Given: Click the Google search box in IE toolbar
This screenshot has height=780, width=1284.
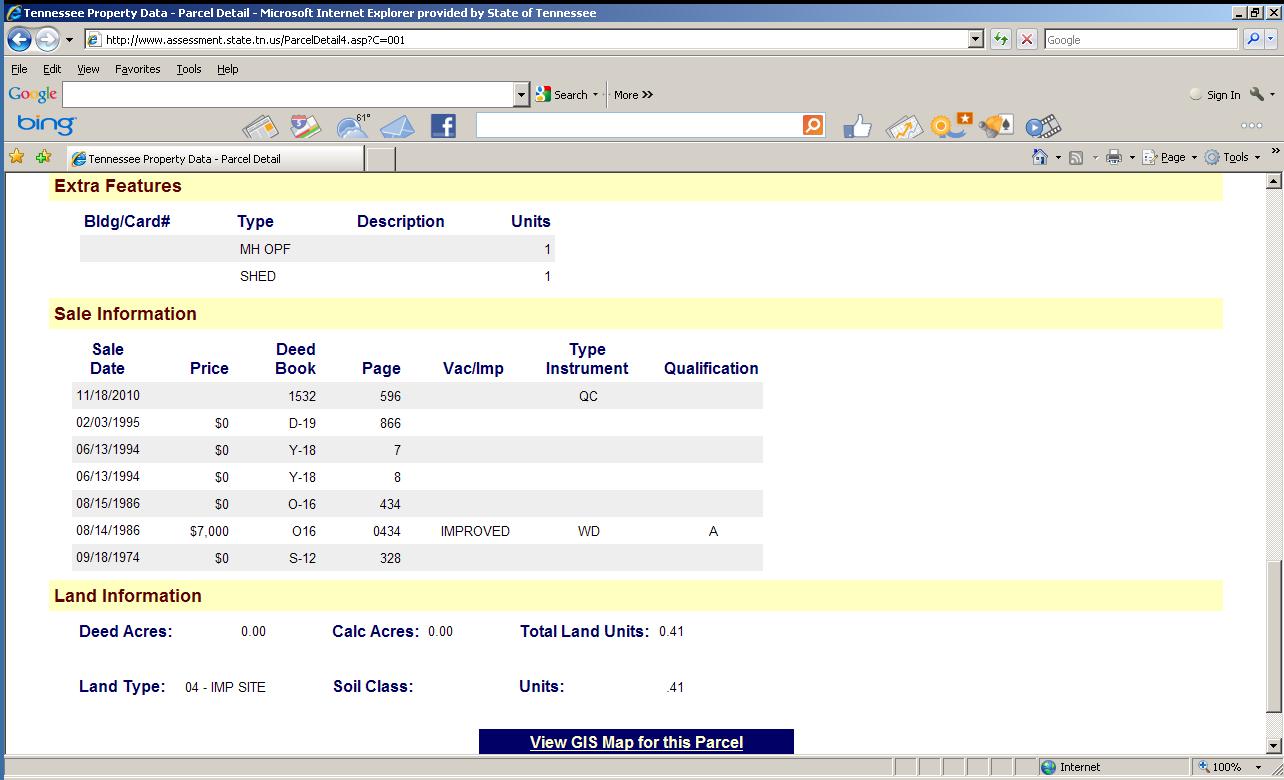Looking at the screenshot, I should (x=1140, y=40).
